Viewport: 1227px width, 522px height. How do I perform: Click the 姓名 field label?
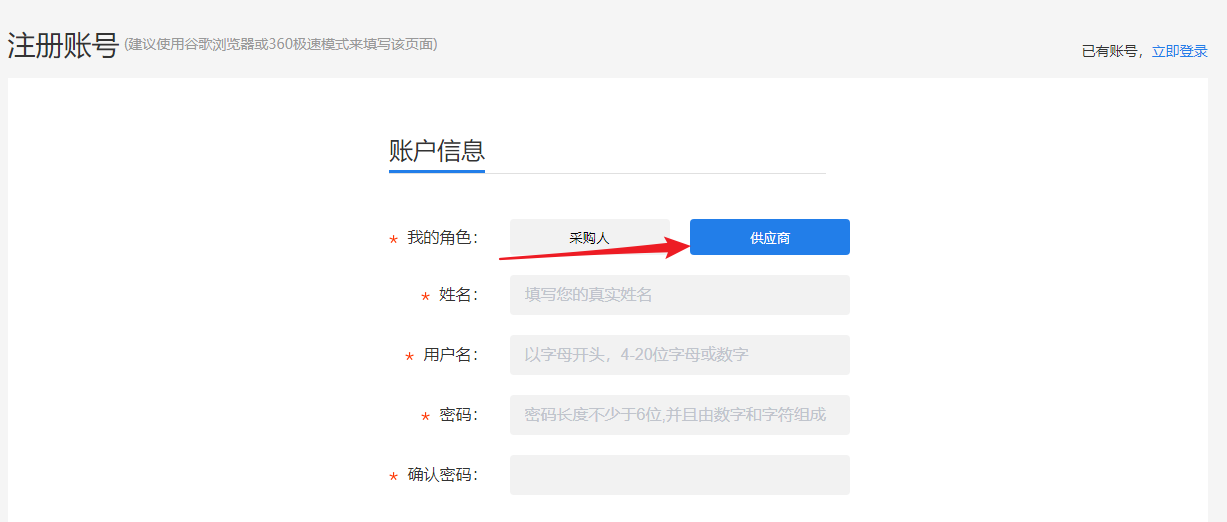[457, 295]
